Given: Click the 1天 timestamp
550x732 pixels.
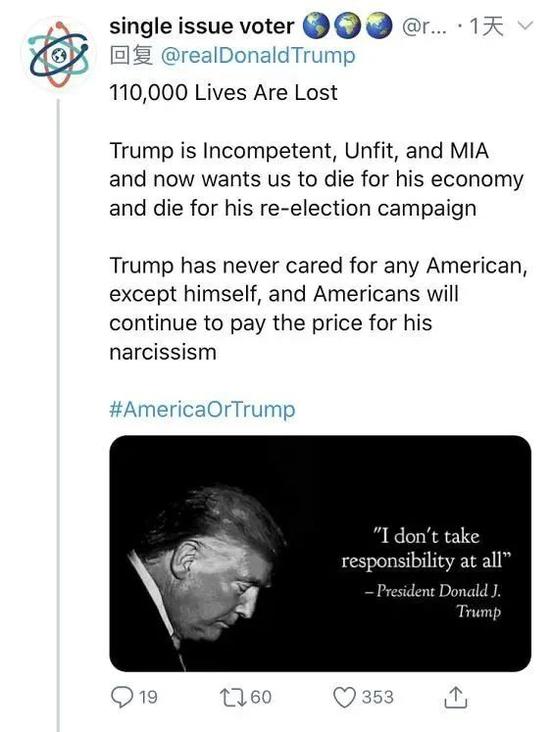Looking at the screenshot, I should click(x=486, y=27).
